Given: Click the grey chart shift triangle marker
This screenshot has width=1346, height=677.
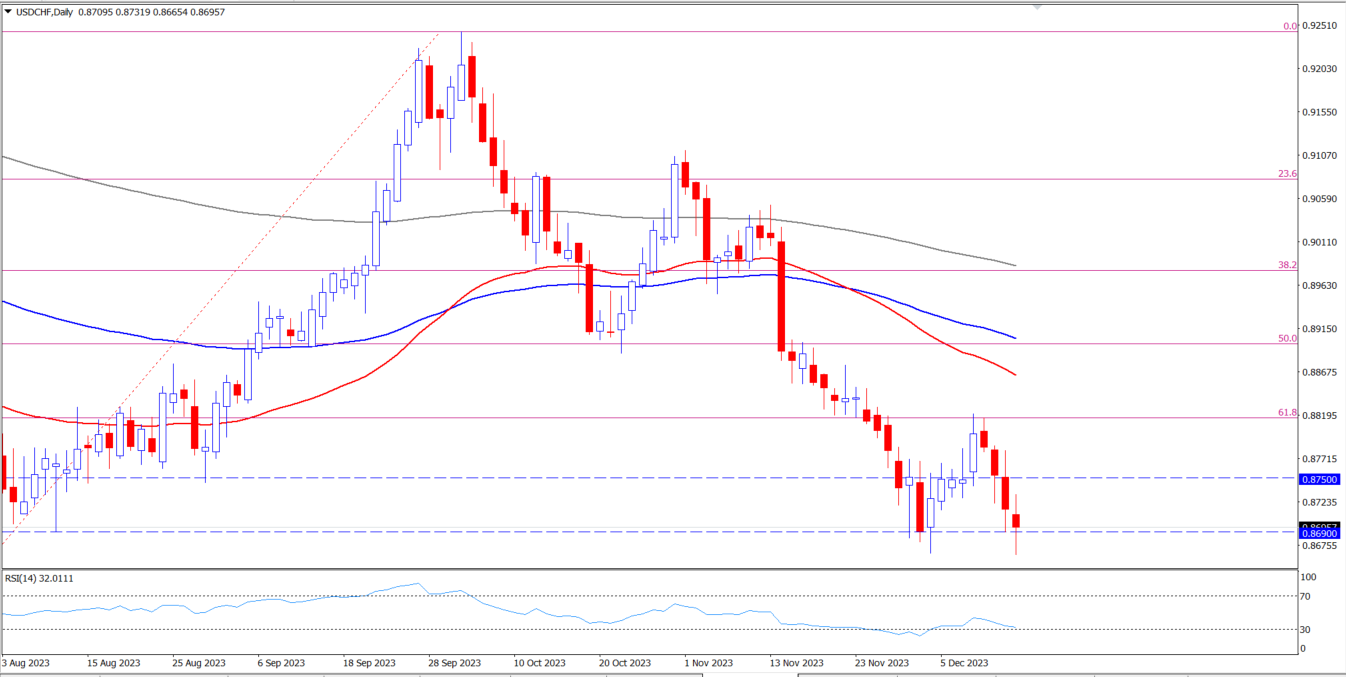Looking at the screenshot, I should [x=1037, y=6].
